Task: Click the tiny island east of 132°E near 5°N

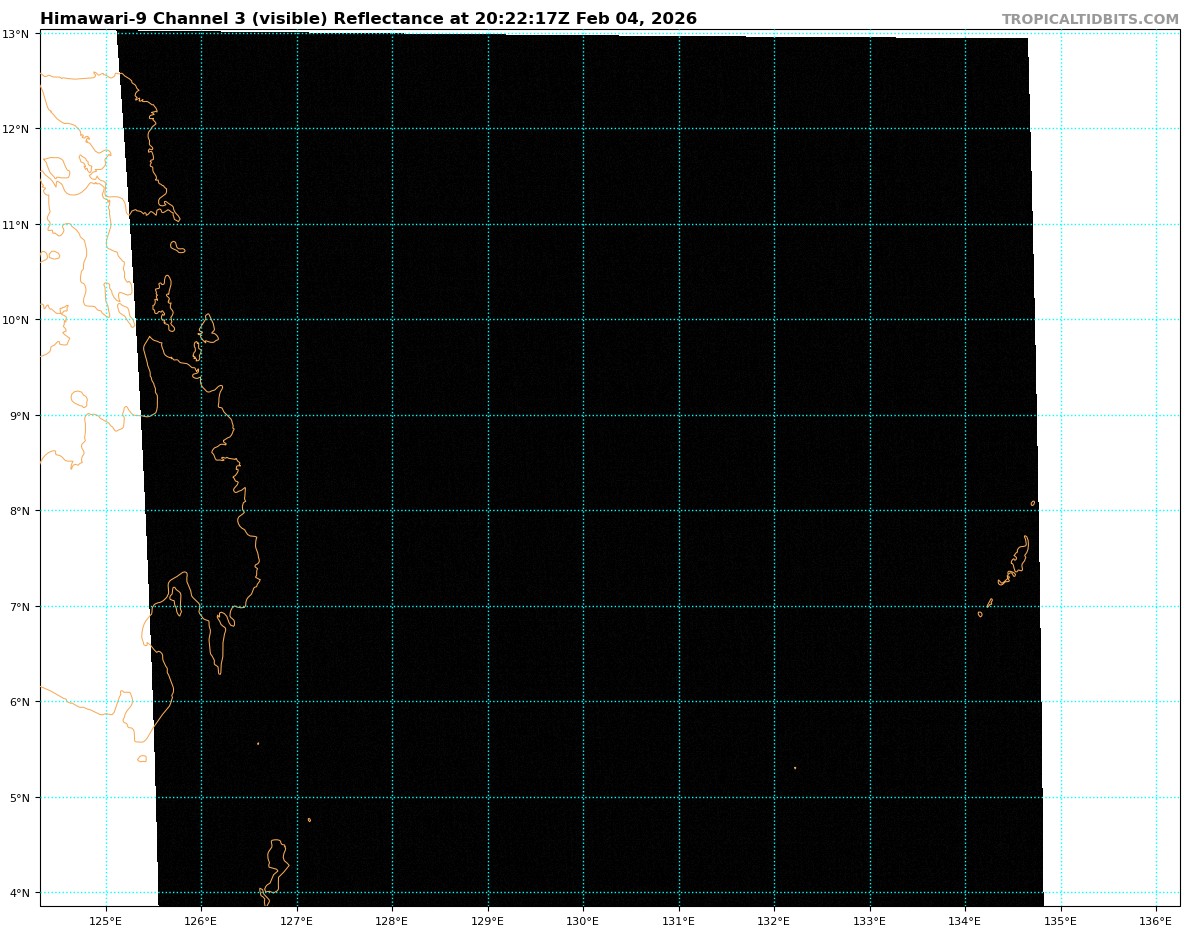Action: tap(795, 768)
